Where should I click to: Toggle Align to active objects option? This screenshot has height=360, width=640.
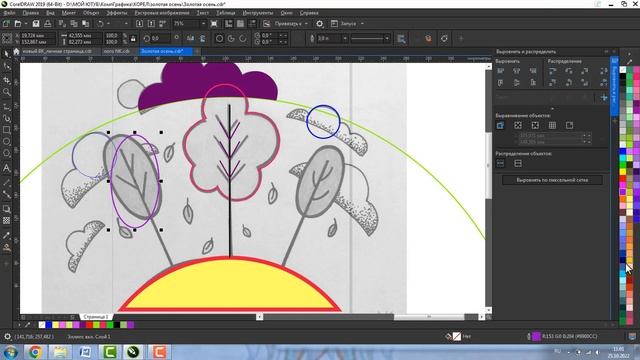coord(500,125)
